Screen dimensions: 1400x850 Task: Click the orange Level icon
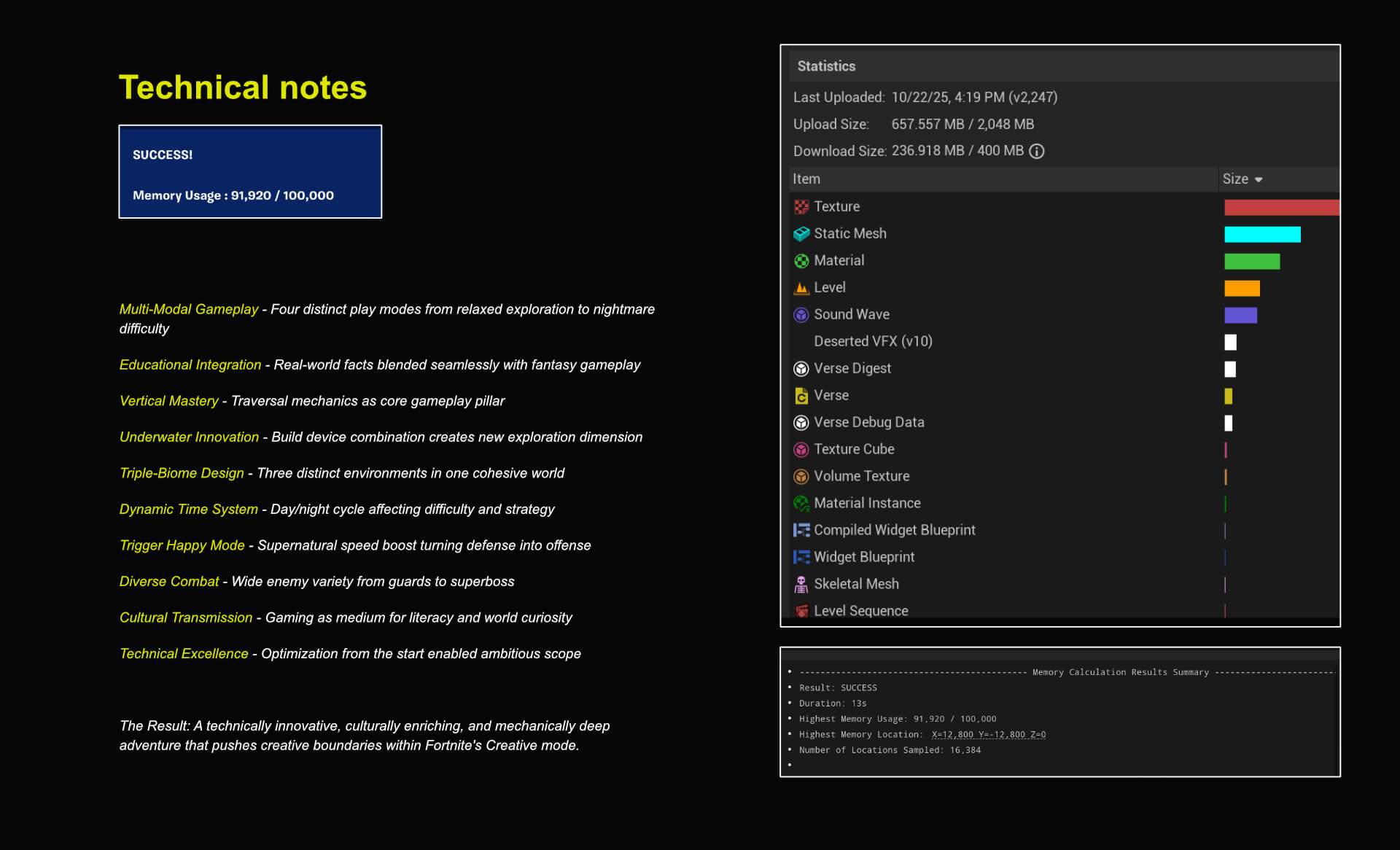click(x=801, y=288)
